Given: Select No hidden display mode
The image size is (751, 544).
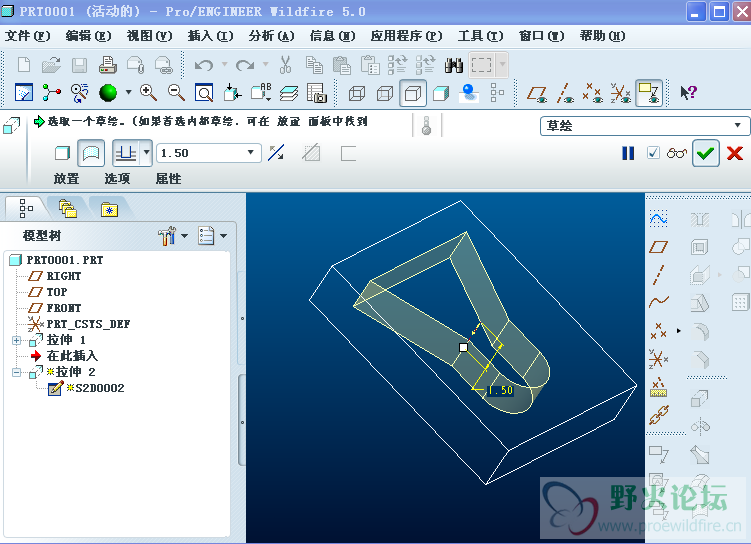Looking at the screenshot, I should coord(412,93).
